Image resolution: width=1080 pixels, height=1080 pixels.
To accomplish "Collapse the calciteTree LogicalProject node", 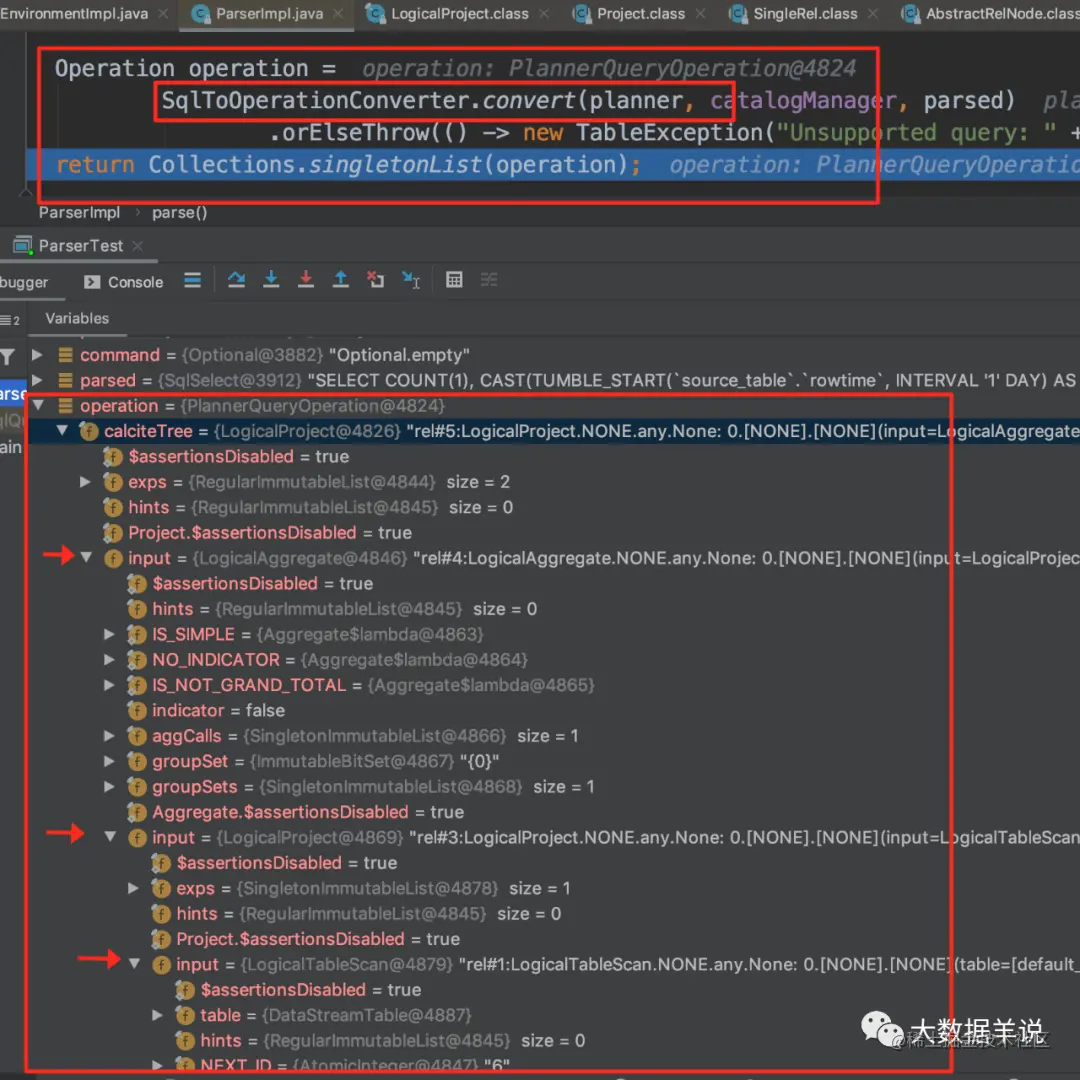I will (63, 431).
